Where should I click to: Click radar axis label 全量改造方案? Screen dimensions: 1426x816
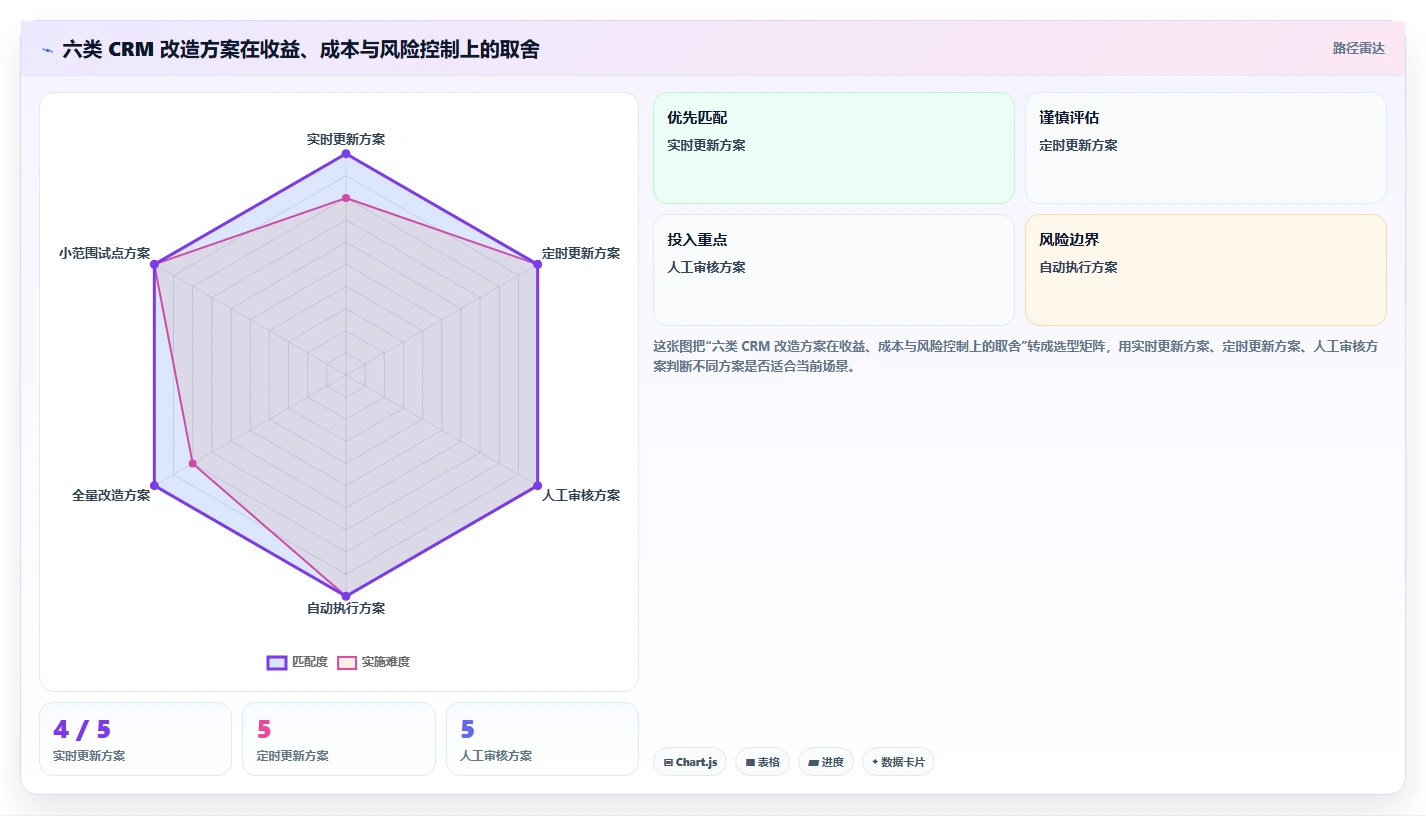pyautogui.click(x=111, y=495)
